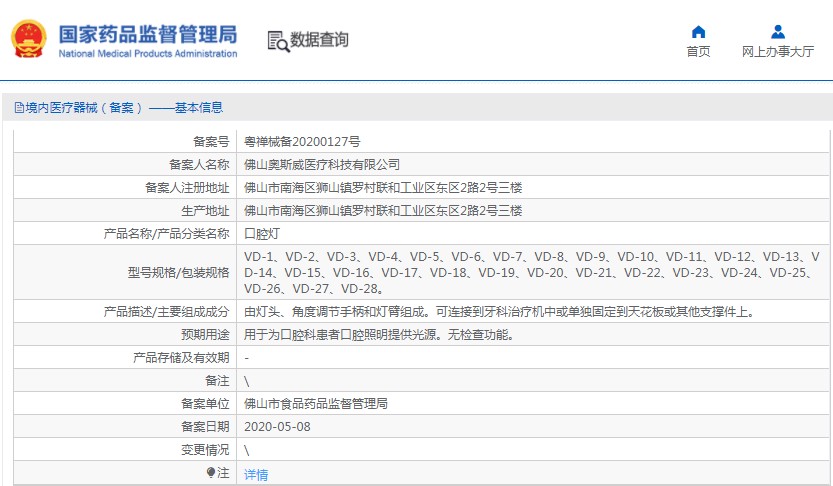Click 国家药品监督管理局 title text
The width and height of the screenshot is (833, 486).
pyautogui.click(x=148, y=35)
